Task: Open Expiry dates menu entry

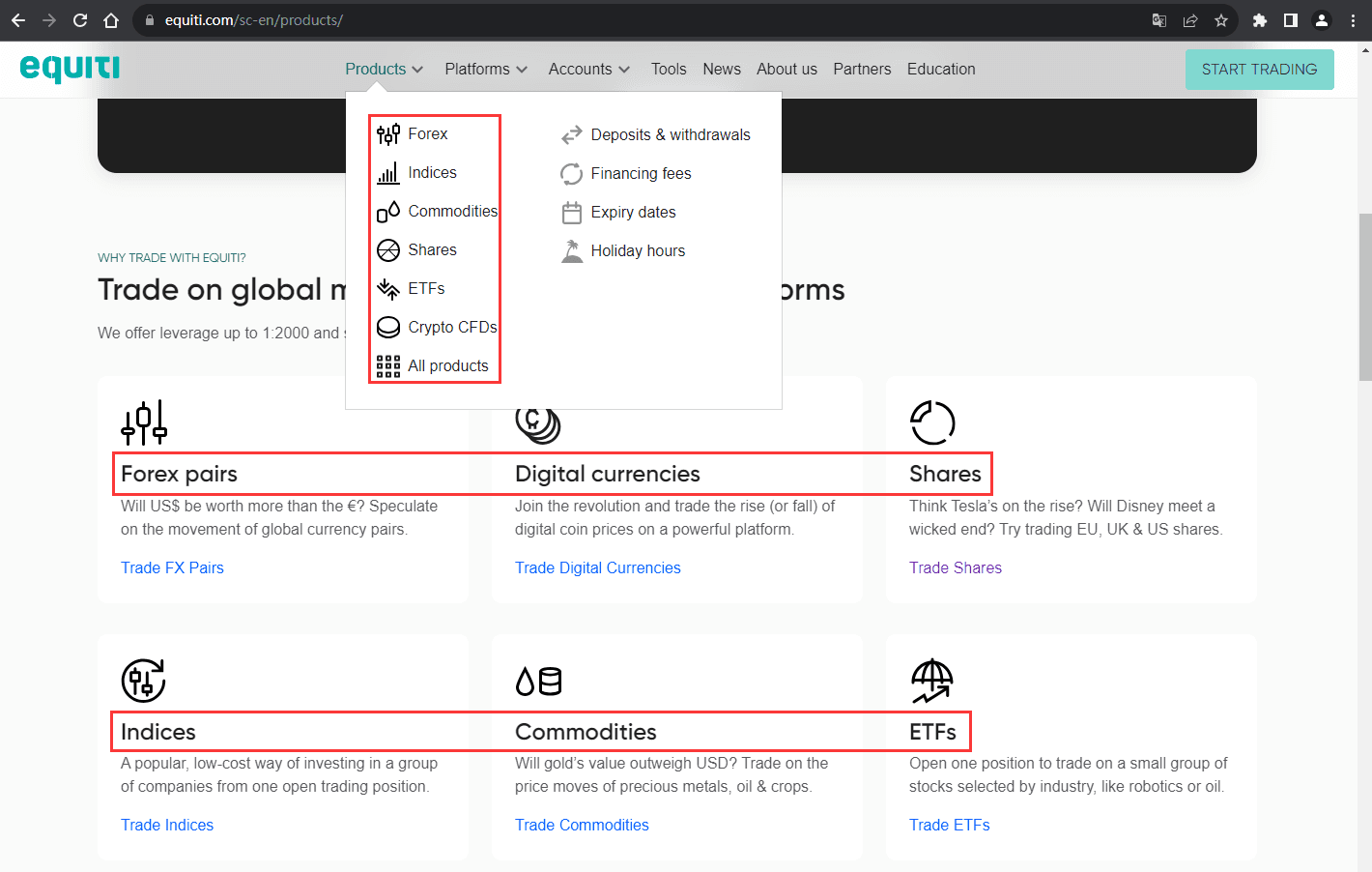Action: pos(633,213)
